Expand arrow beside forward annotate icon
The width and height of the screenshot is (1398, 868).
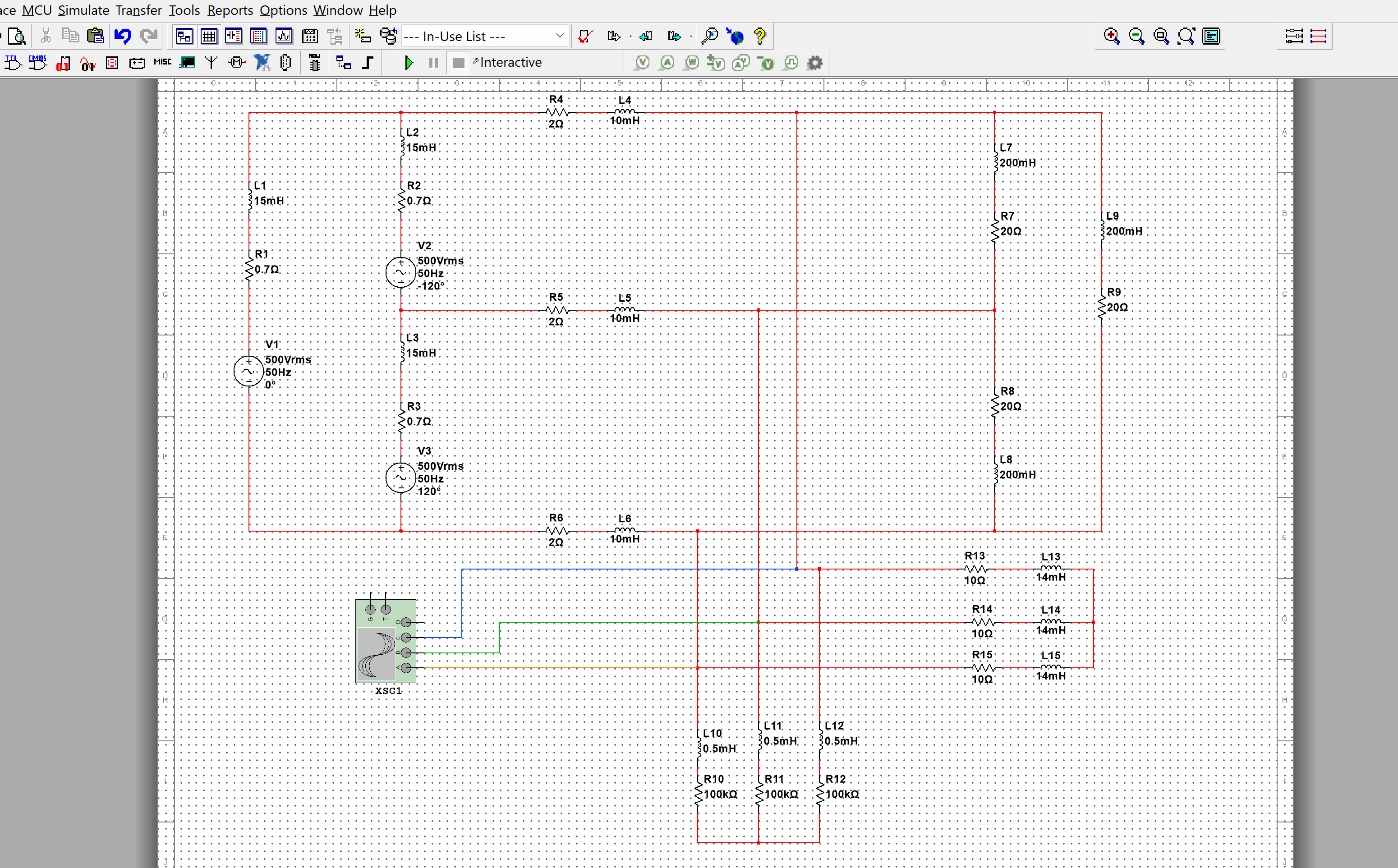[x=691, y=37]
